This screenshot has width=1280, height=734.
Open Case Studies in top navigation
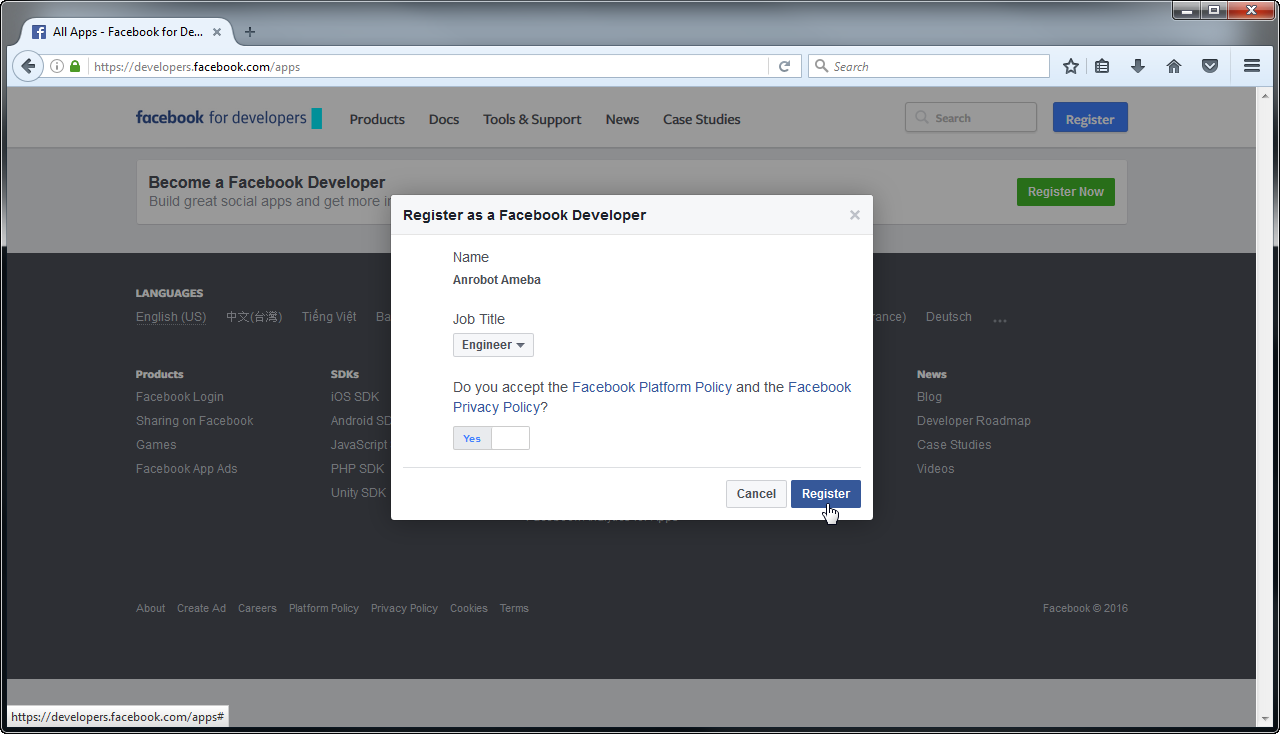(702, 119)
